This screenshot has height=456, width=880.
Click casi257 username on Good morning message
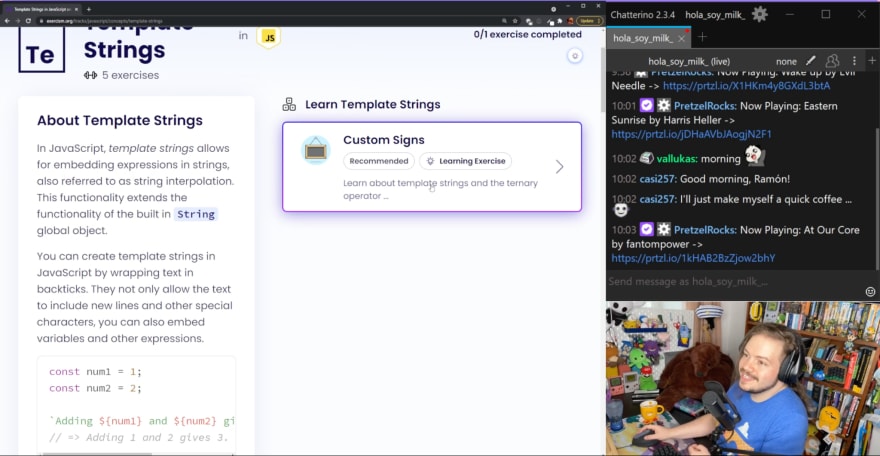[x=657, y=179]
